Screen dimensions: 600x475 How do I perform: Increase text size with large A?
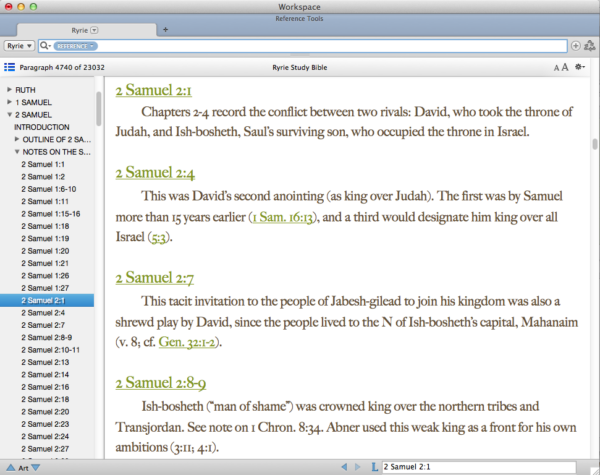coord(564,67)
